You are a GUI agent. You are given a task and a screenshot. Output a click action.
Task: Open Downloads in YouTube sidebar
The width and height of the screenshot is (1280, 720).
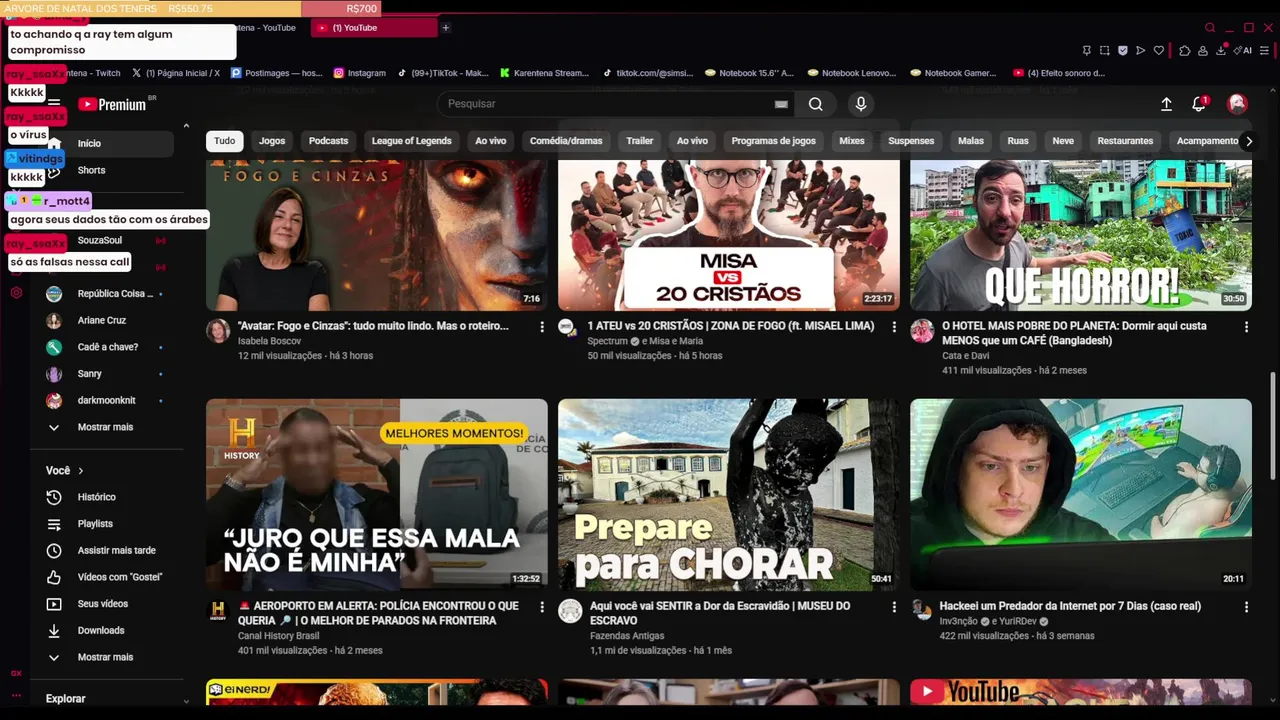tap(108, 631)
